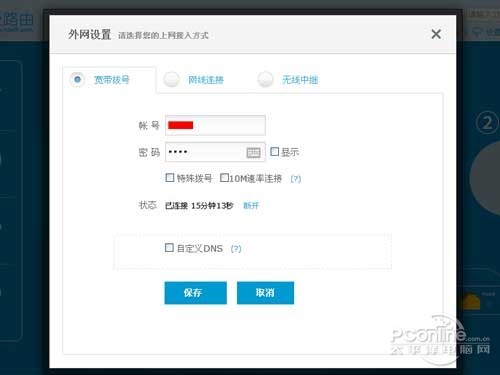
Task: Click the 帐号 account input field
Action: point(215,125)
